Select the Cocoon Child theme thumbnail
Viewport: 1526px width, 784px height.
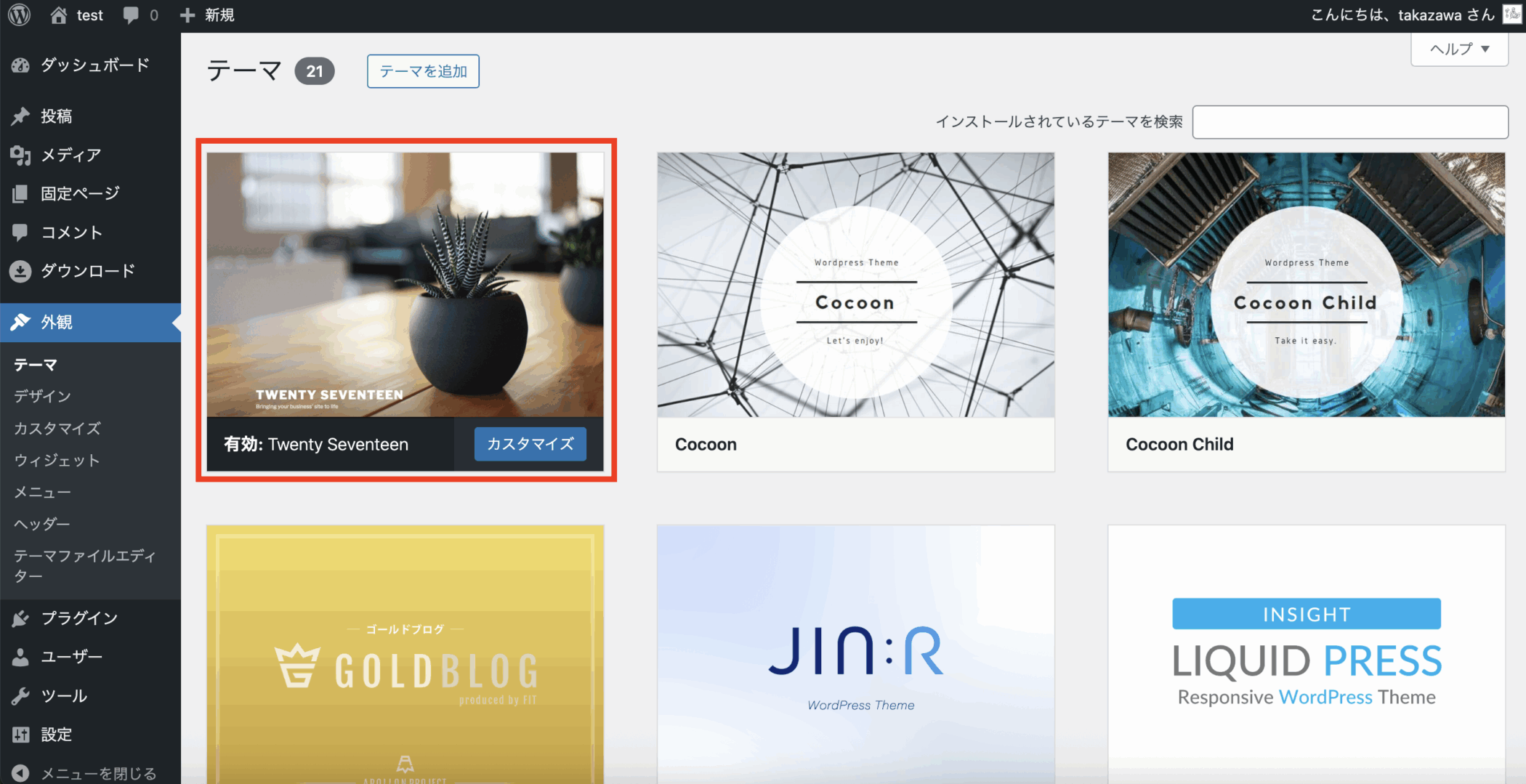(1306, 285)
